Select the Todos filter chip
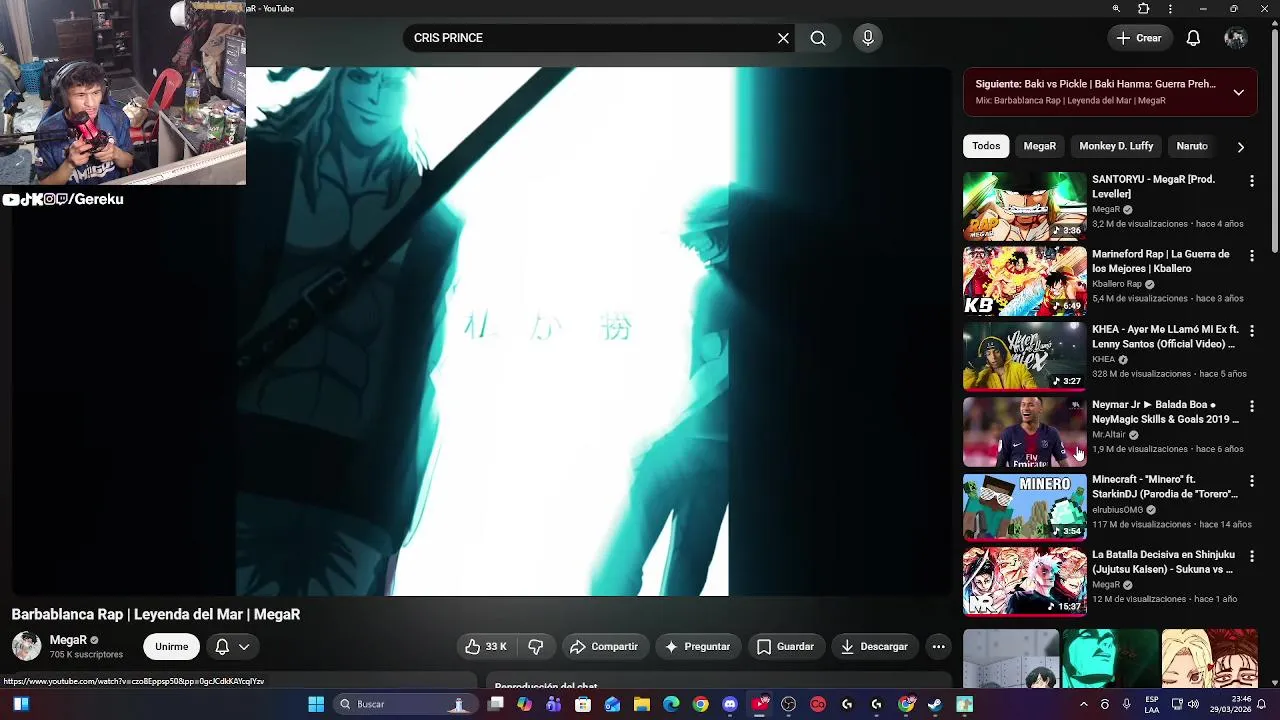1280x720 pixels. tap(986, 146)
